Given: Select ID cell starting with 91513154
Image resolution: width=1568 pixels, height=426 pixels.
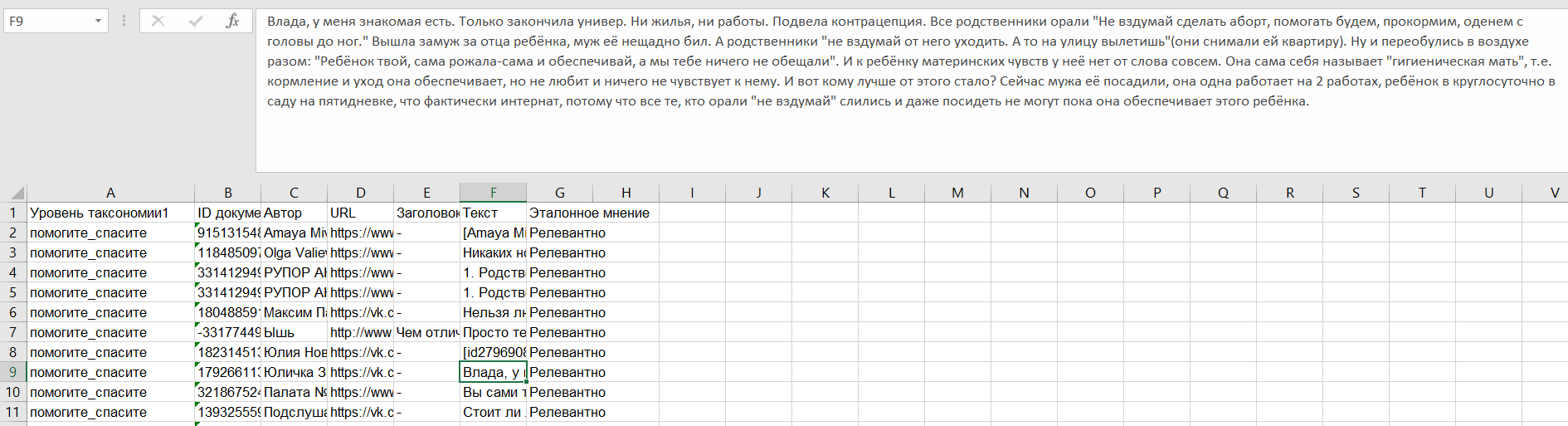Looking at the screenshot, I should coord(228,233).
